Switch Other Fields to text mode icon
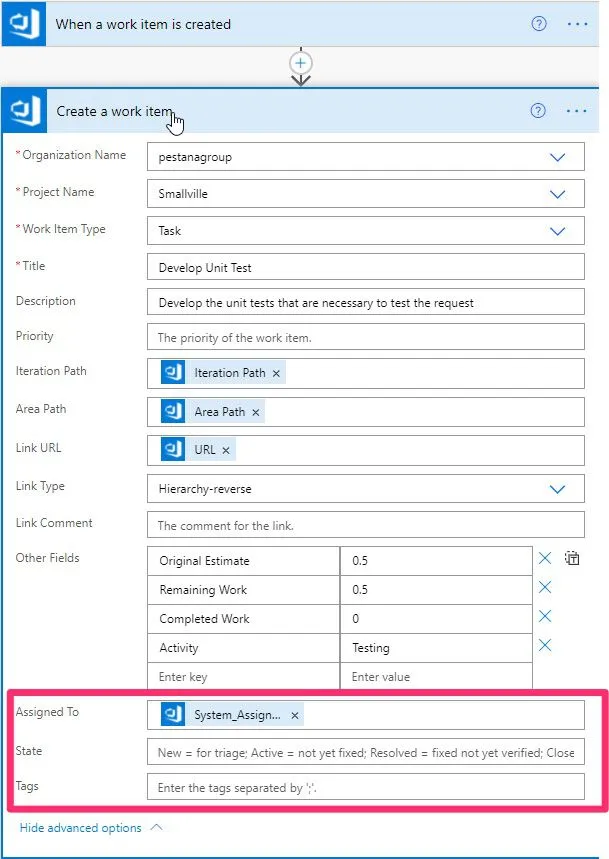Viewport: 609px width, 859px height. (572, 559)
